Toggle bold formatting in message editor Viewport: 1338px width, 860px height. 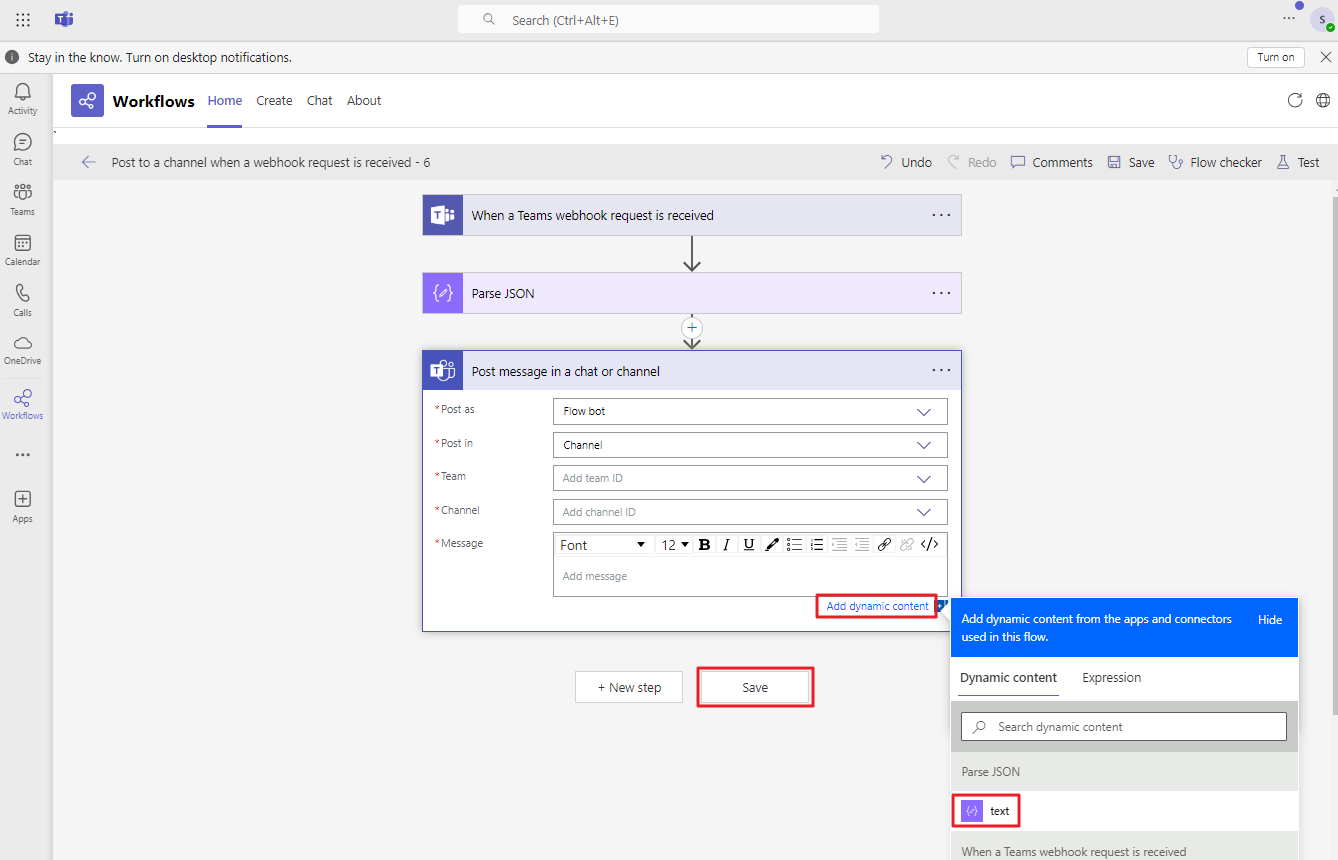coord(704,545)
